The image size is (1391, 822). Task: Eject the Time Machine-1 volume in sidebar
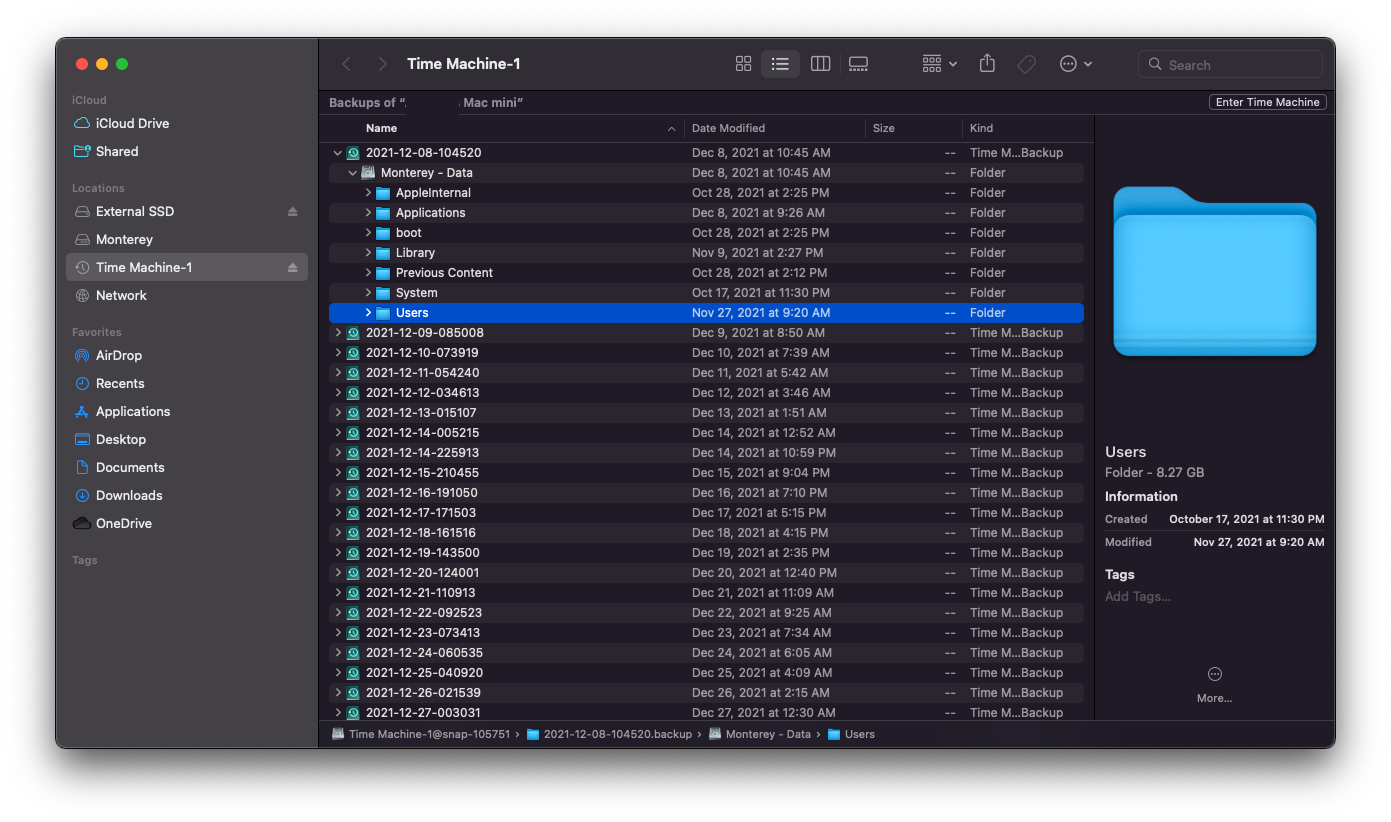coord(293,268)
